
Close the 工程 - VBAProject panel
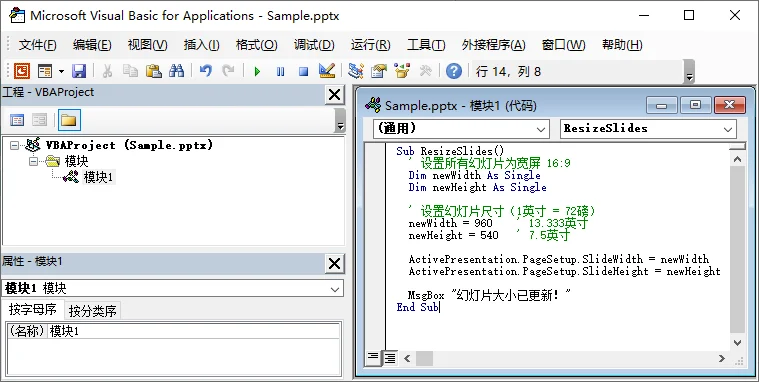pyautogui.click(x=334, y=94)
